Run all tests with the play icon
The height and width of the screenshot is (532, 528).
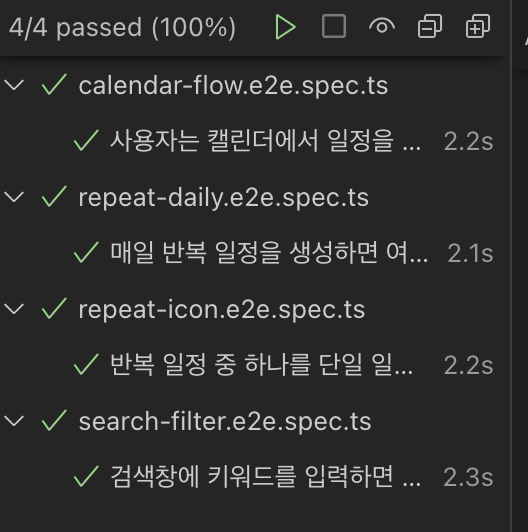285,27
